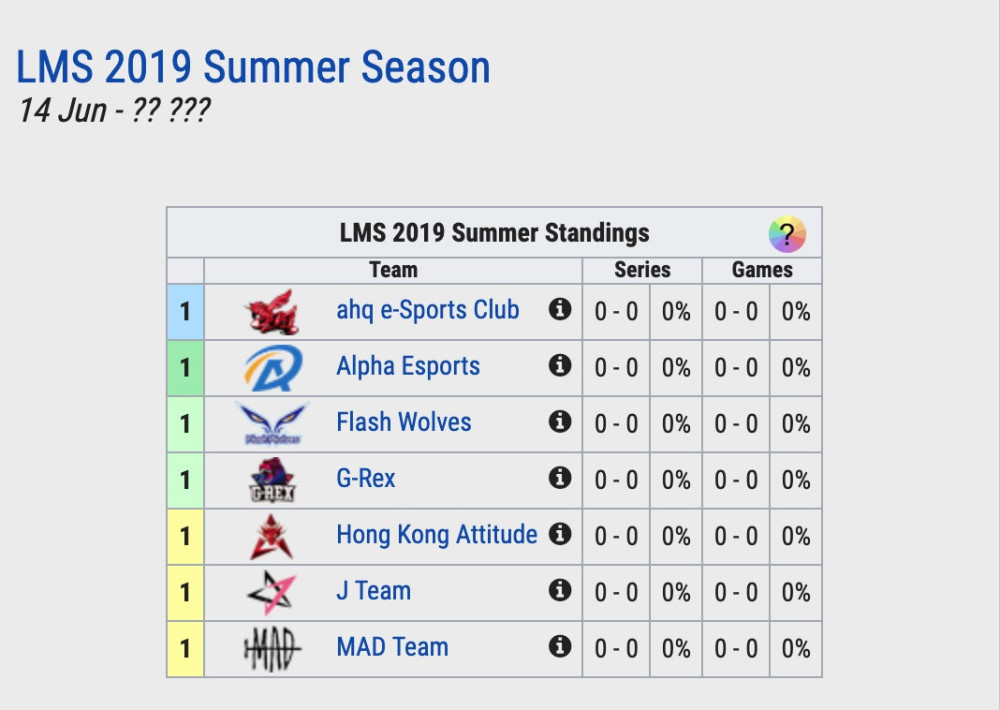Click the ahq e-Sports Club logo
Image resolution: width=1000 pixels, height=710 pixels.
(x=272, y=312)
